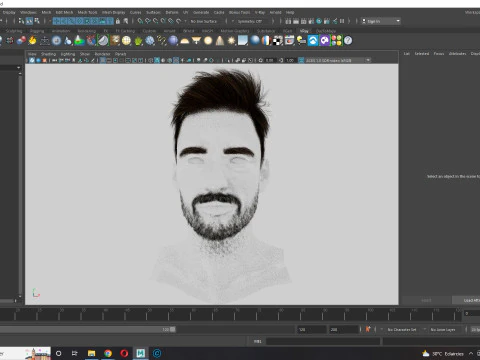Open the Display menu
The height and width of the screenshot is (360, 480).
[x=9, y=12]
